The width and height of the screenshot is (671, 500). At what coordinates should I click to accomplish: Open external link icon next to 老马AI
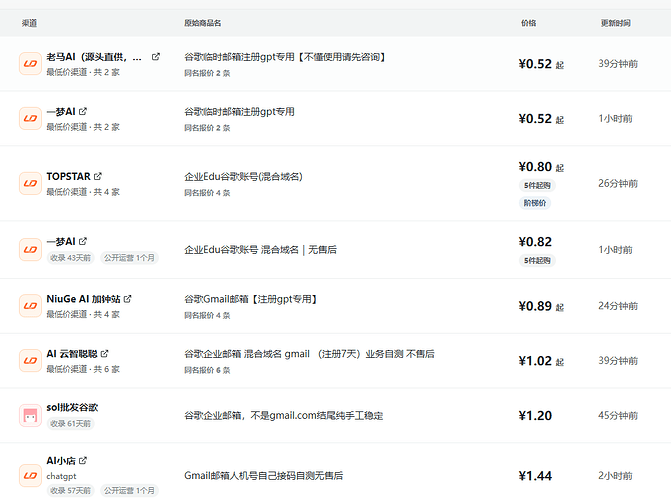tap(156, 57)
